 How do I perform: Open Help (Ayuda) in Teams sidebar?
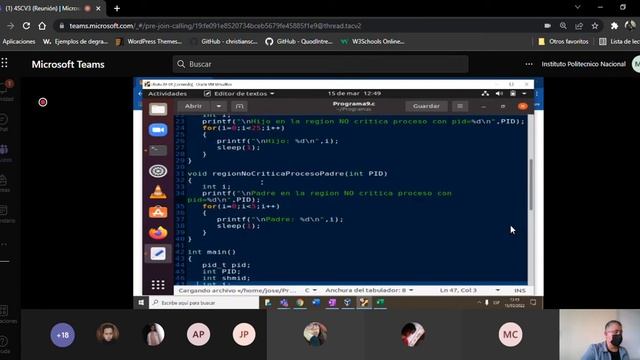[x=4, y=344]
